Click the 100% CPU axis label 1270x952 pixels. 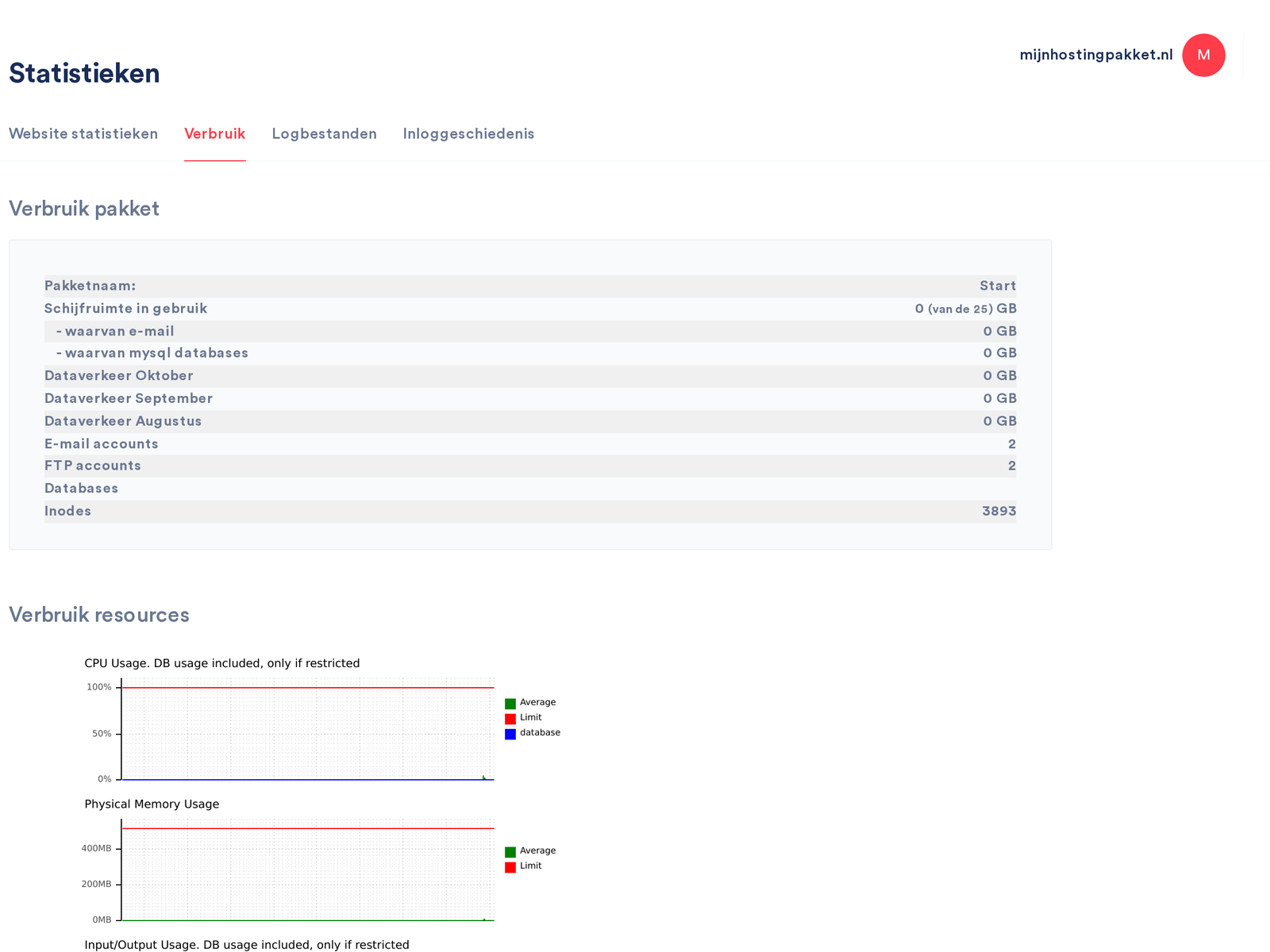point(99,687)
